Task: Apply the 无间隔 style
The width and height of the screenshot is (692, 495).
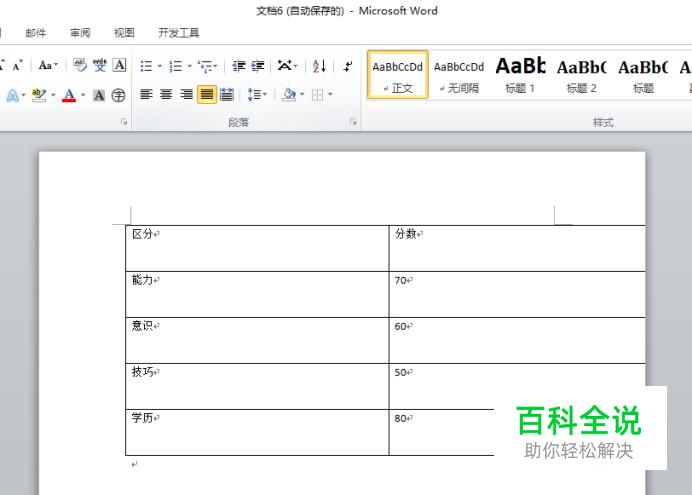Action: click(459, 75)
